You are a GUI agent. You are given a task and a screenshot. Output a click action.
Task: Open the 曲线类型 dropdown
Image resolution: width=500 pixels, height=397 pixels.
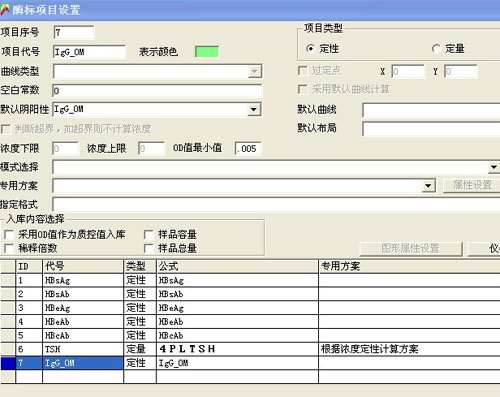254,71
